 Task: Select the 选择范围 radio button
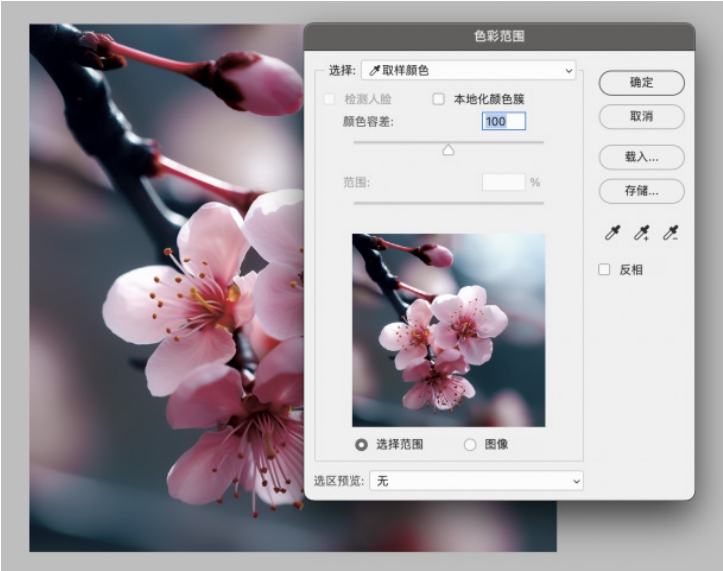click(x=361, y=445)
